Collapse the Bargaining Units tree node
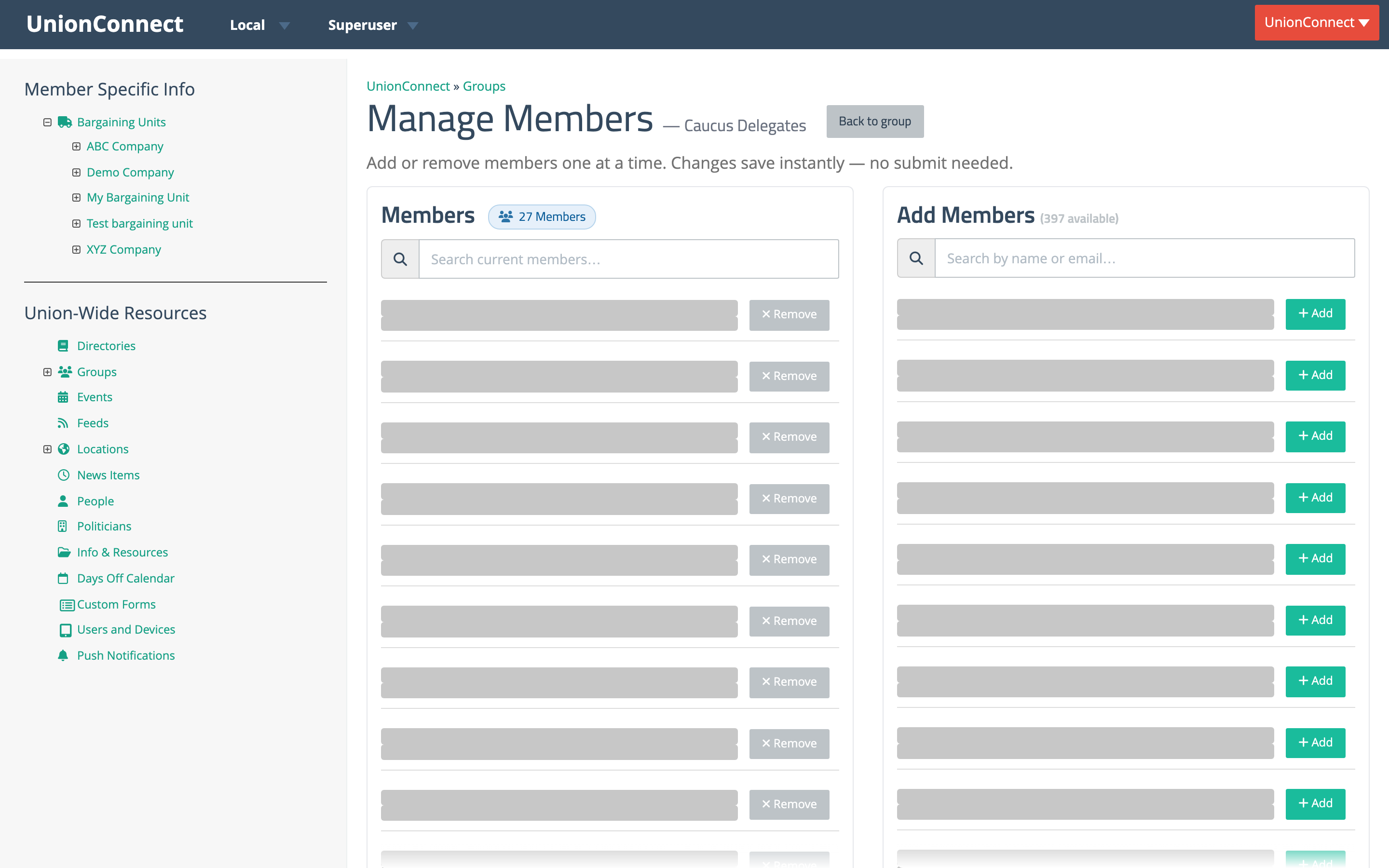 [48, 122]
